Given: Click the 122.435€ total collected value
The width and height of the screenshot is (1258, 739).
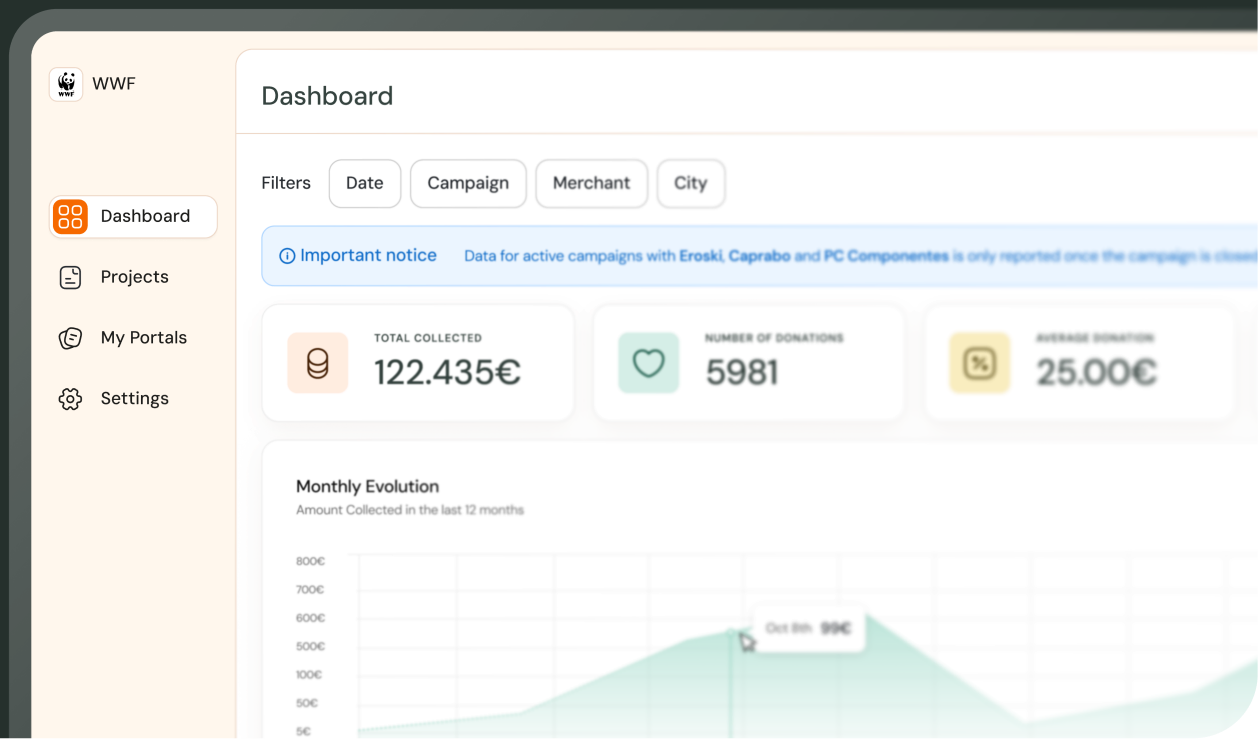Looking at the screenshot, I should point(447,372).
